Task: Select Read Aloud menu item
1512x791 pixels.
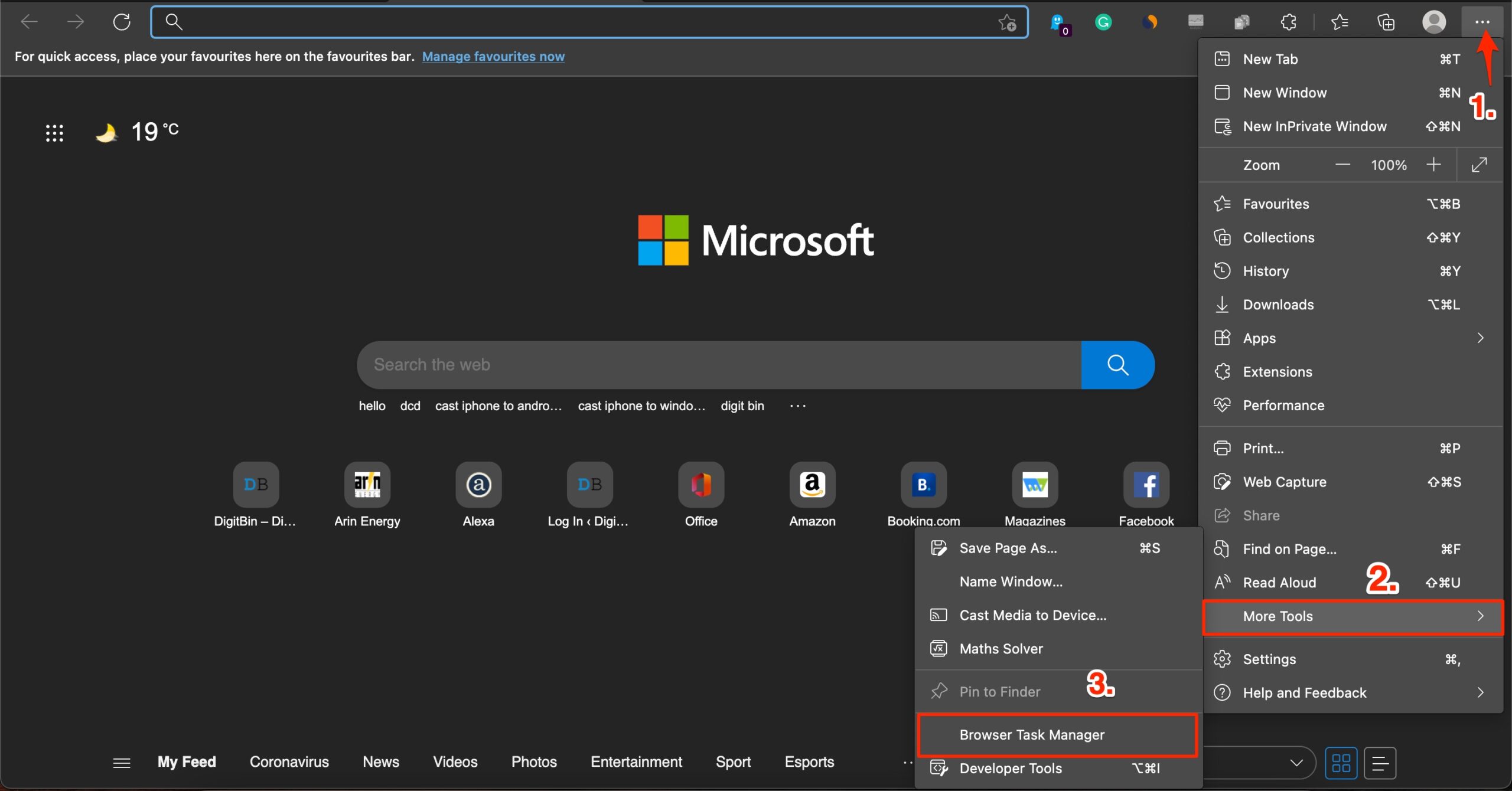Action: [x=1351, y=583]
